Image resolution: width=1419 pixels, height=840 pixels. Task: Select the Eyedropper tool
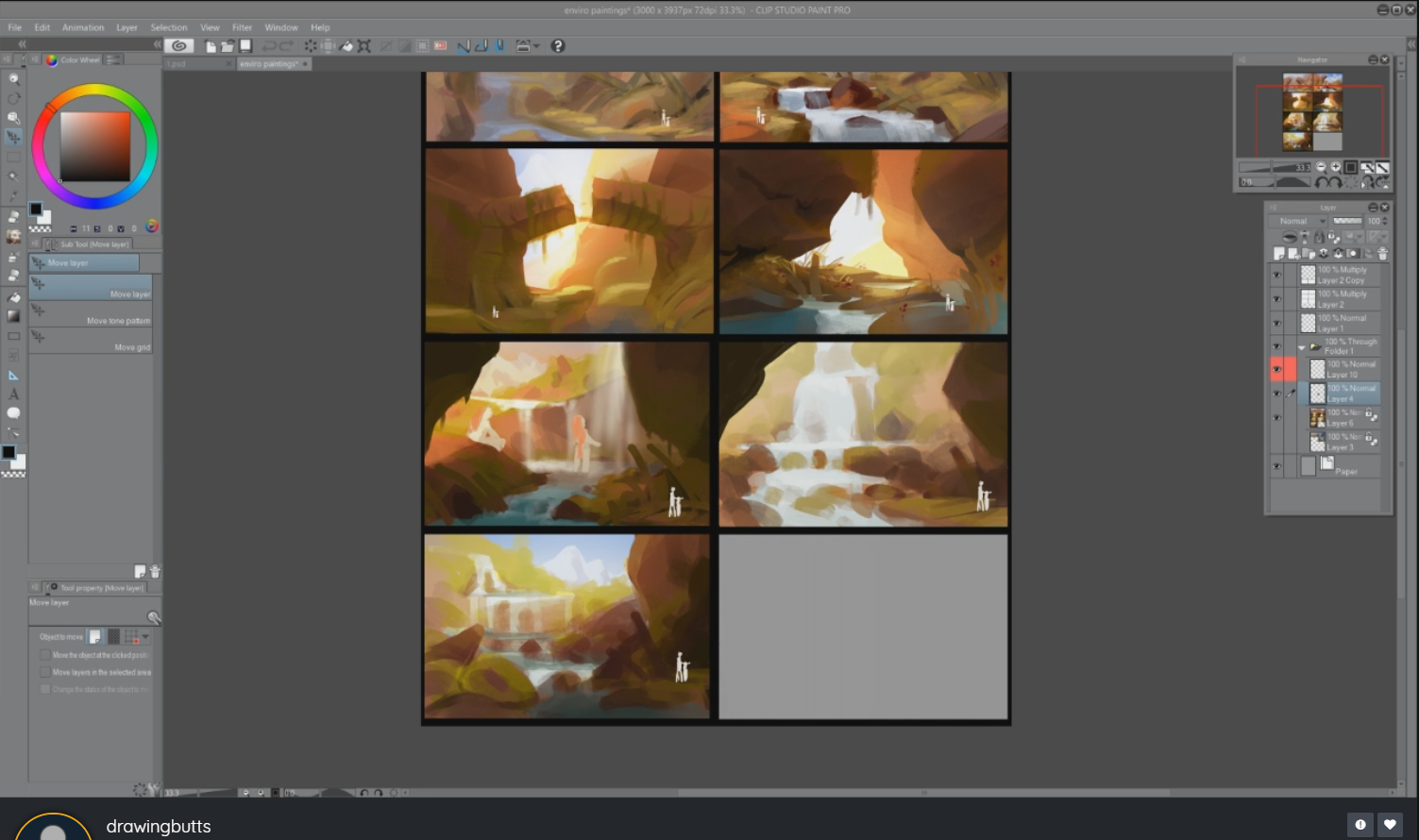click(13, 196)
